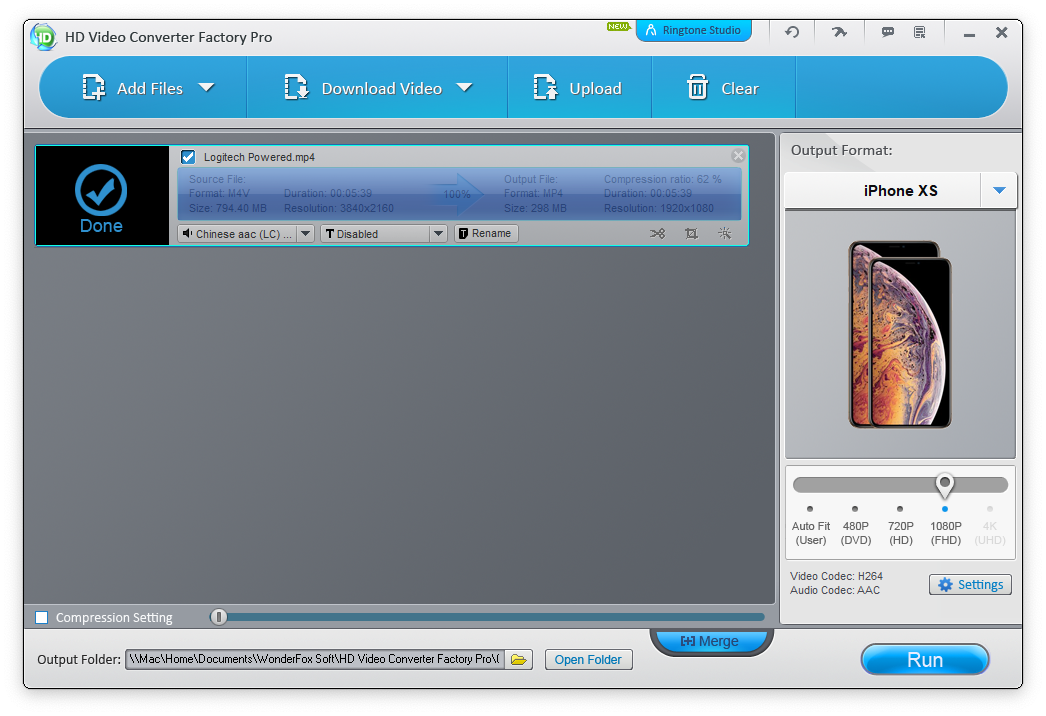Click the 100% progress arrow

coord(457,194)
